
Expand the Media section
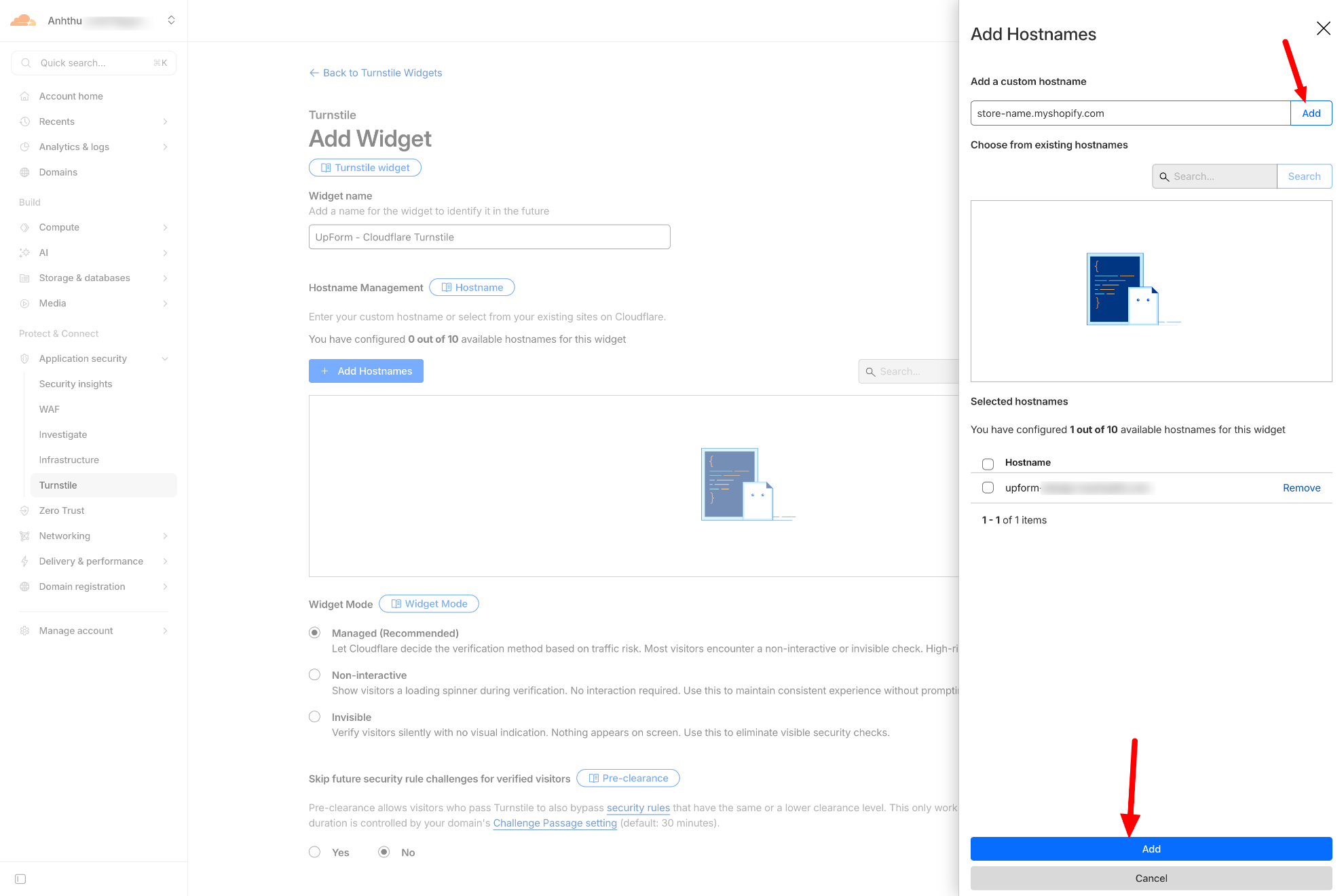[165, 303]
